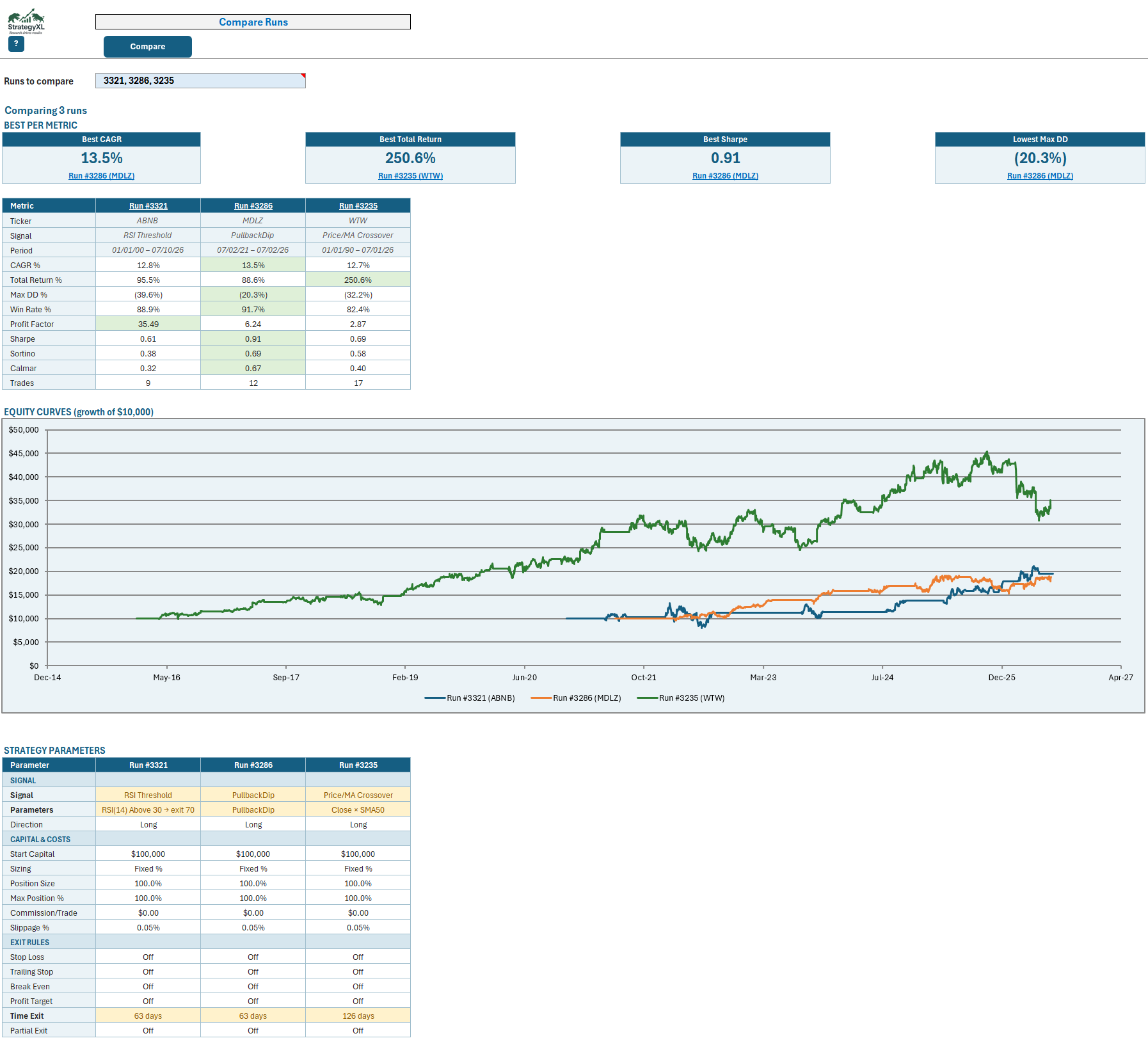Click the Run #3321 (ABNB) legend marker
Screen dimensions: 1148x1045
click(435, 698)
